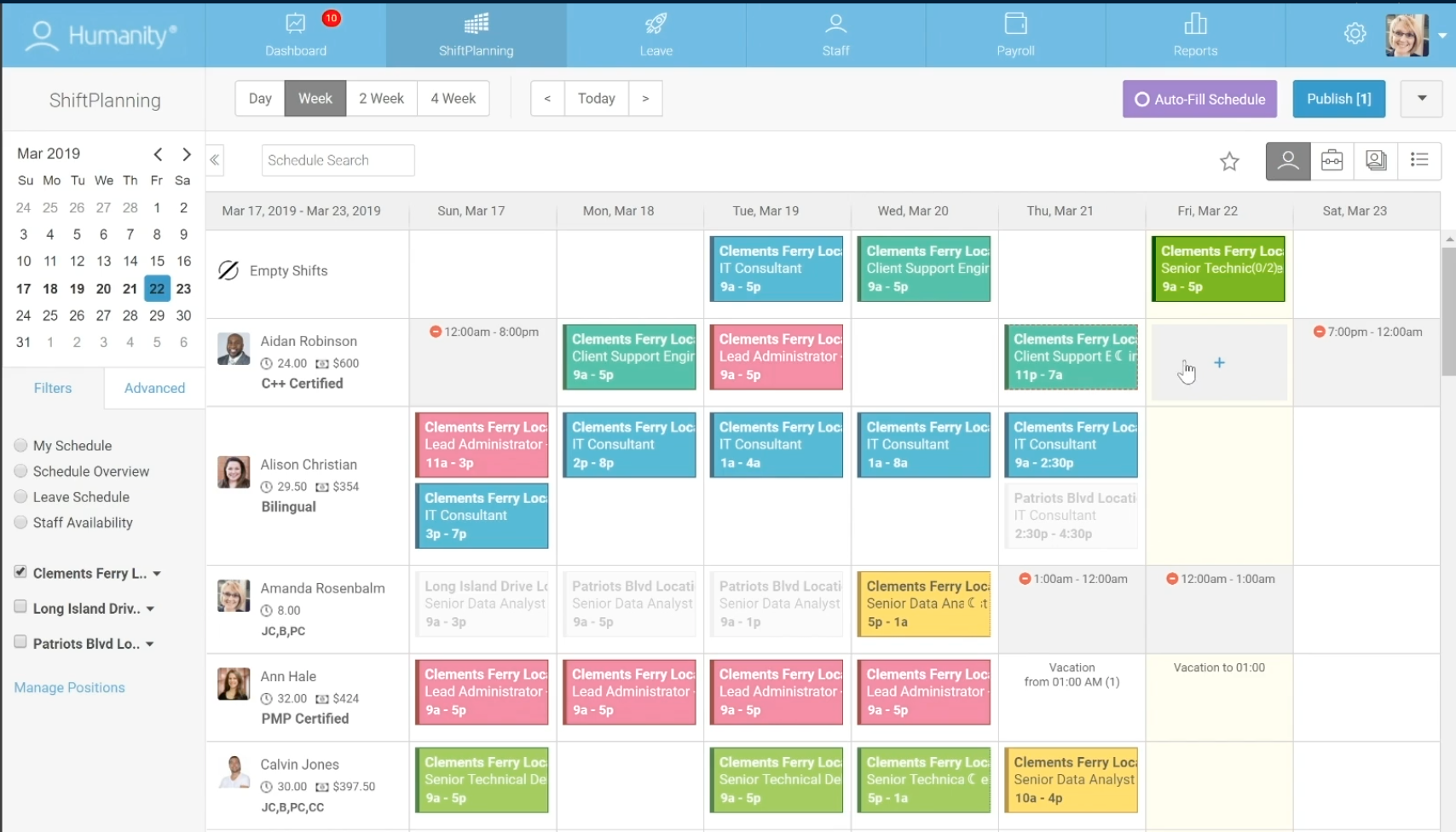Collapse sidebar with double-chevron icon

[x=215, y=159]
